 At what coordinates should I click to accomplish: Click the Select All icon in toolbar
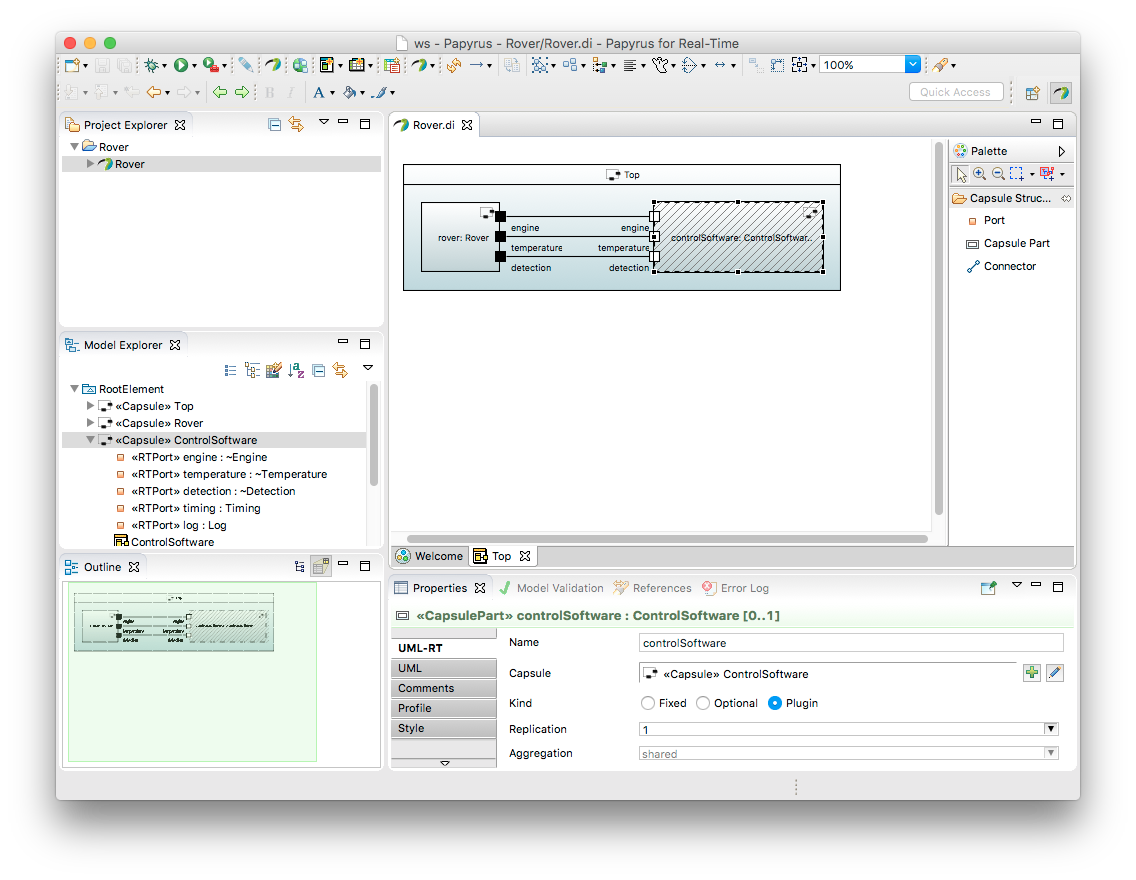click(540, 65)
